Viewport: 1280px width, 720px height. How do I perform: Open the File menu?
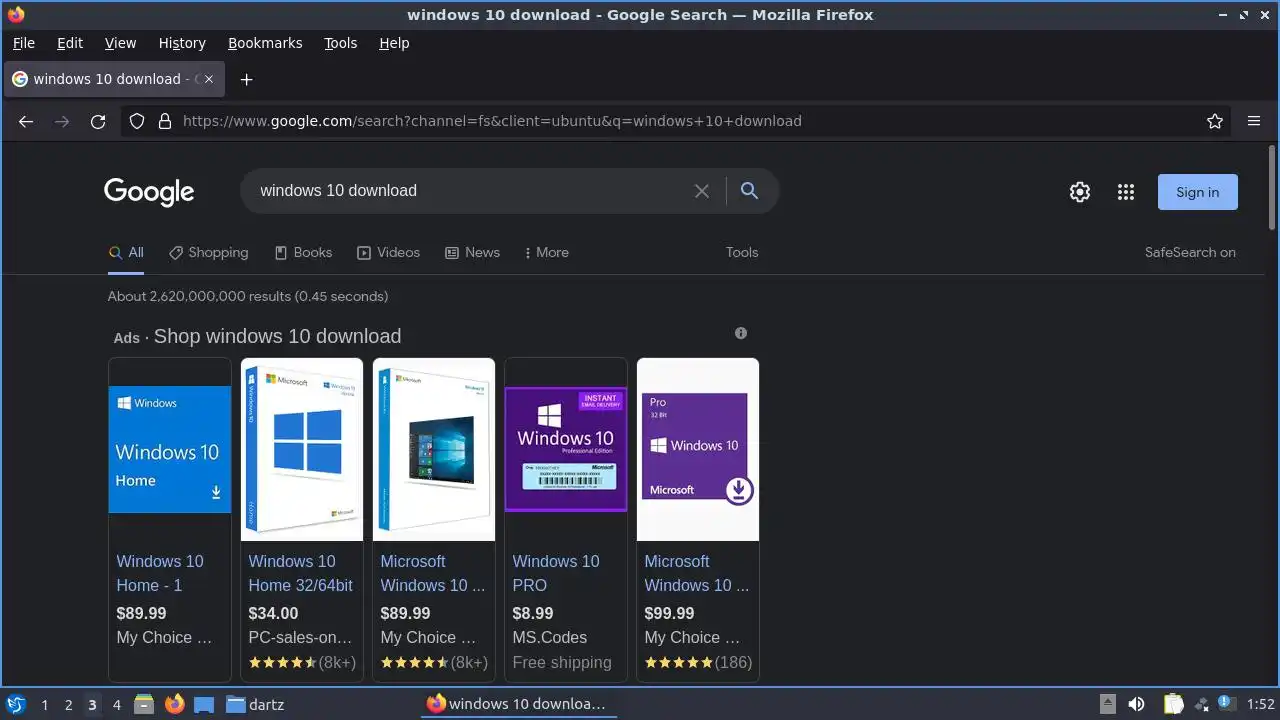(x=23, y=43)
